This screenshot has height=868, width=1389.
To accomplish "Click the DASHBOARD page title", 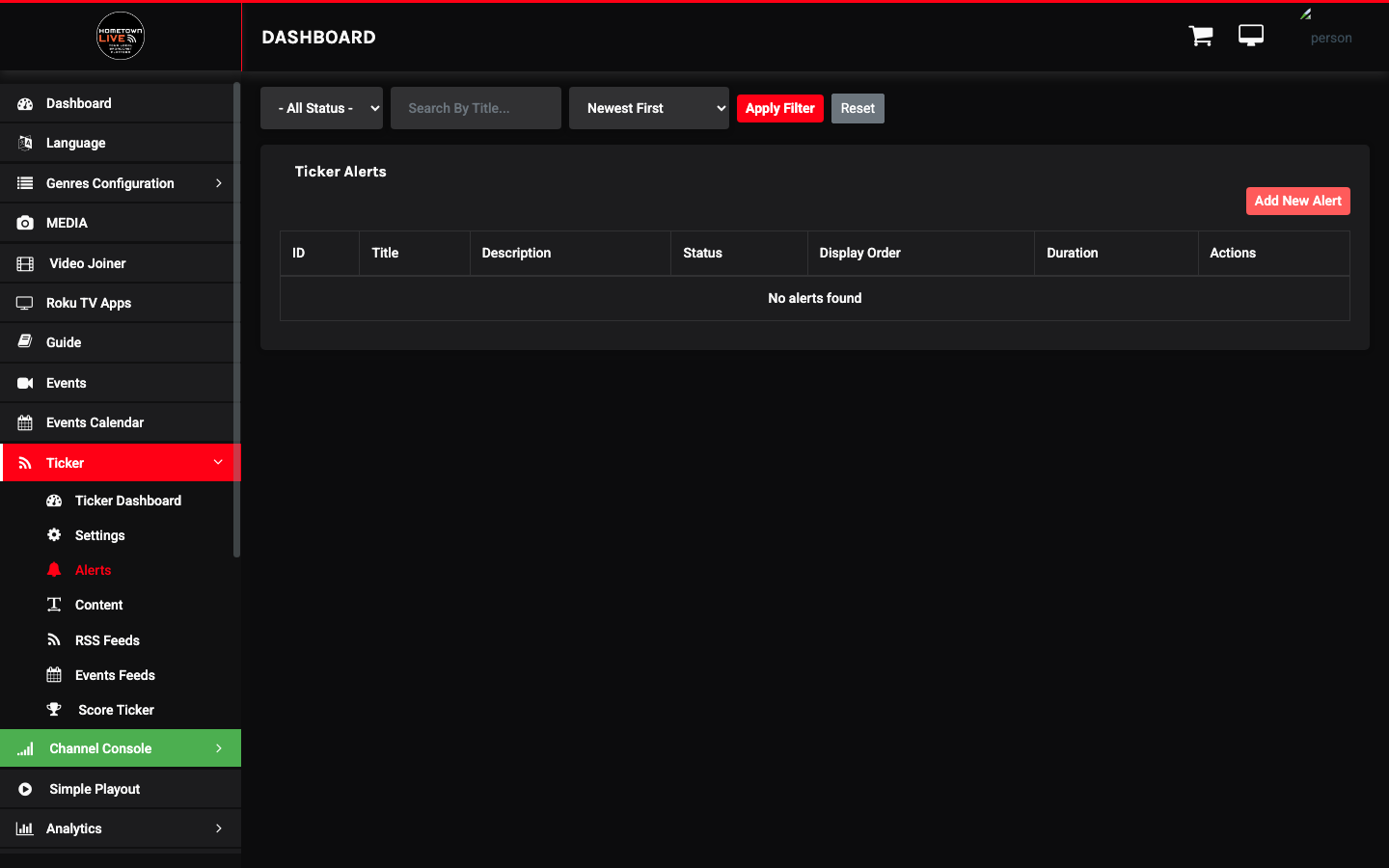I will (x=318, y=37).
